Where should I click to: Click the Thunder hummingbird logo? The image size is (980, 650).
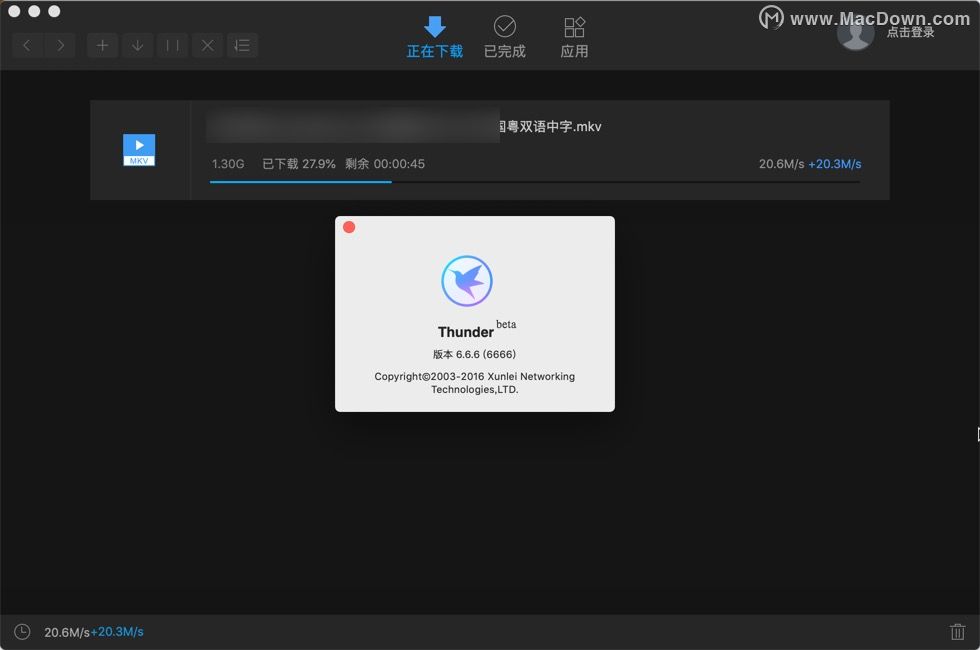coord(467,281)
